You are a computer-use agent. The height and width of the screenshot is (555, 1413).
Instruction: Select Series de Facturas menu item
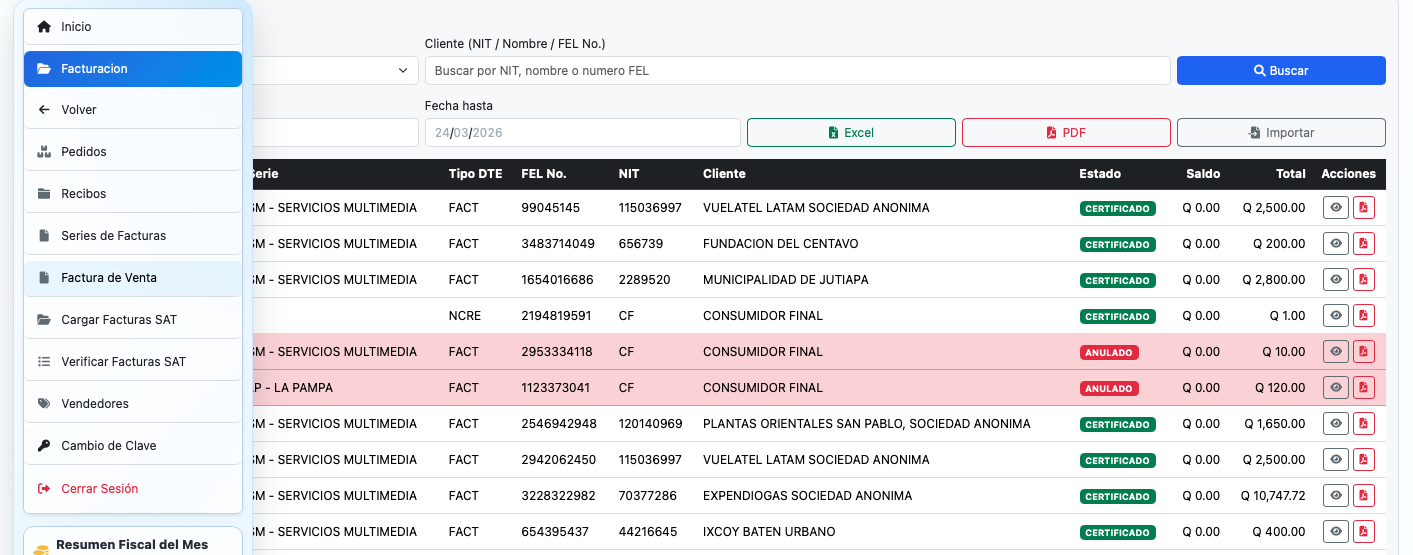(133, 236)
